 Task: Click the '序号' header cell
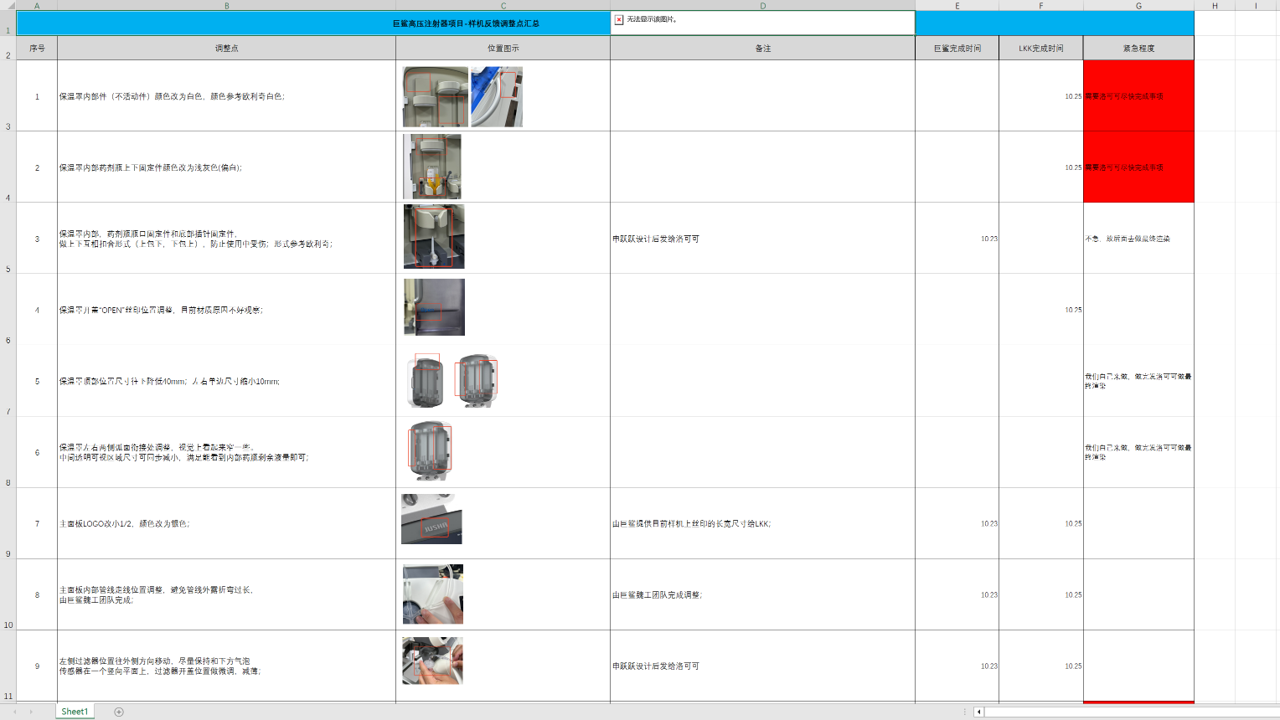37,48
